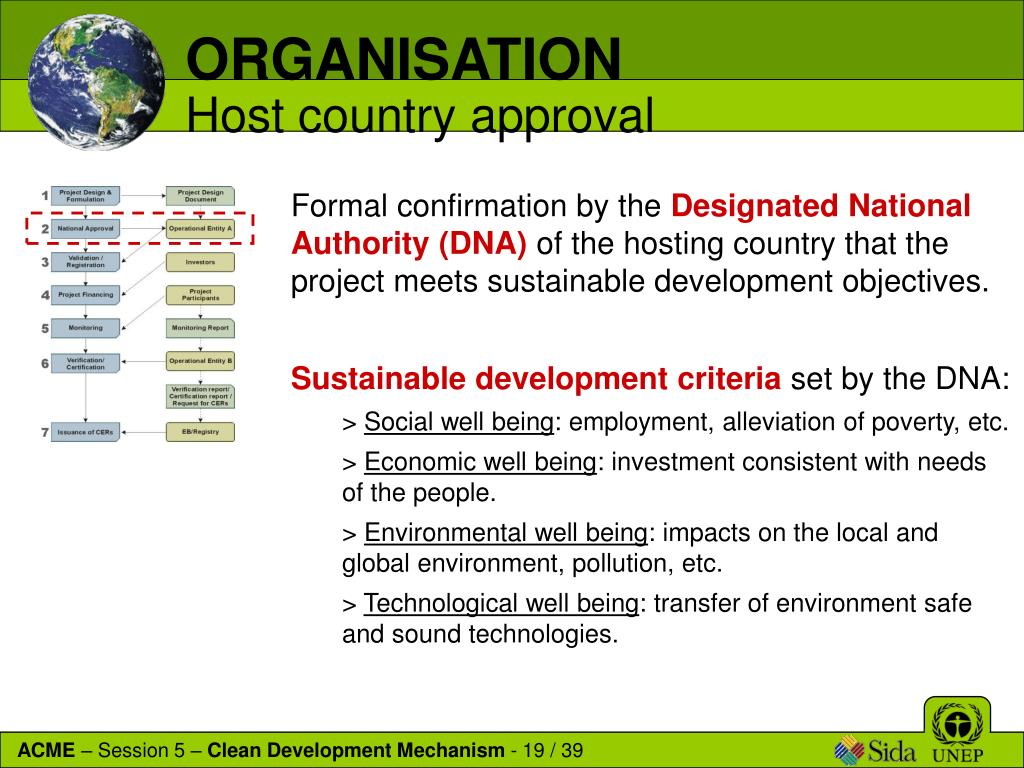Click the red 'Designated National' text
This screenshot has width=1024, height=768.
[820, 206]
